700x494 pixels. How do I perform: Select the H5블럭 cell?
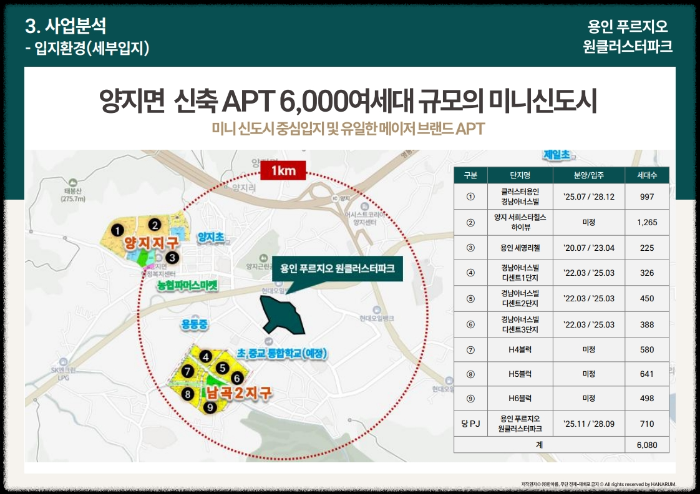(520, 374)
